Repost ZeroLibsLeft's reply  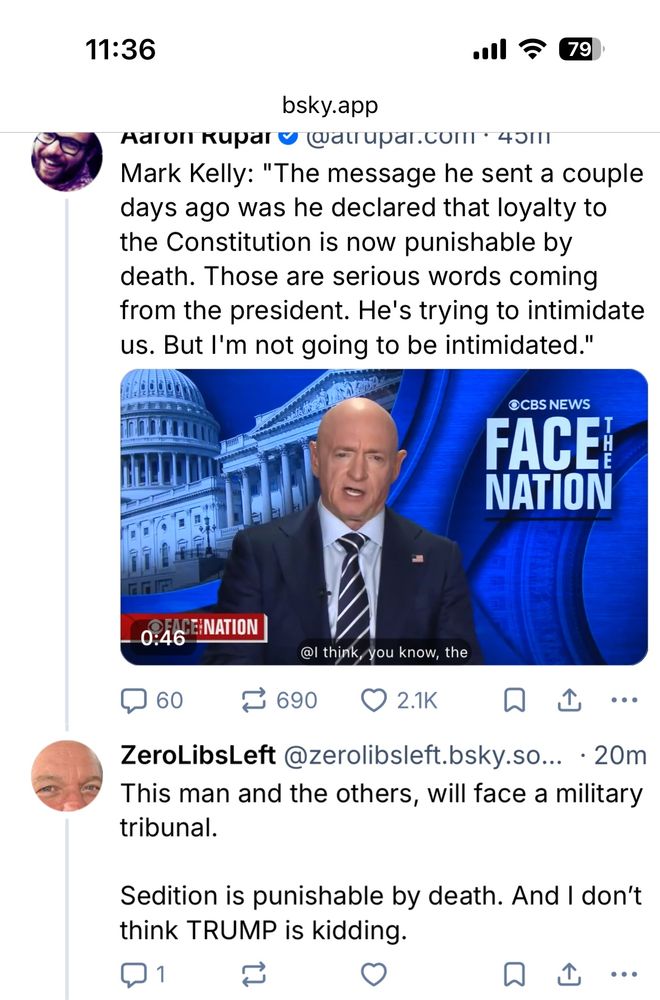(x=254, y=973)
